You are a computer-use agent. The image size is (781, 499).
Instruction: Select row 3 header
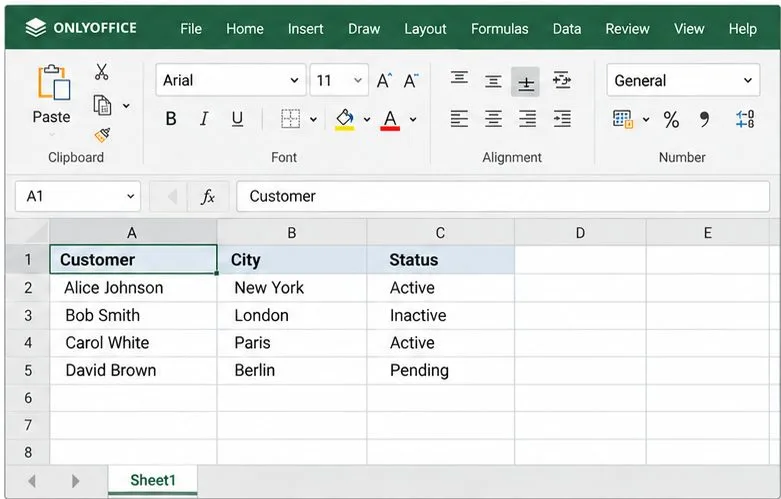click(28, 315)
